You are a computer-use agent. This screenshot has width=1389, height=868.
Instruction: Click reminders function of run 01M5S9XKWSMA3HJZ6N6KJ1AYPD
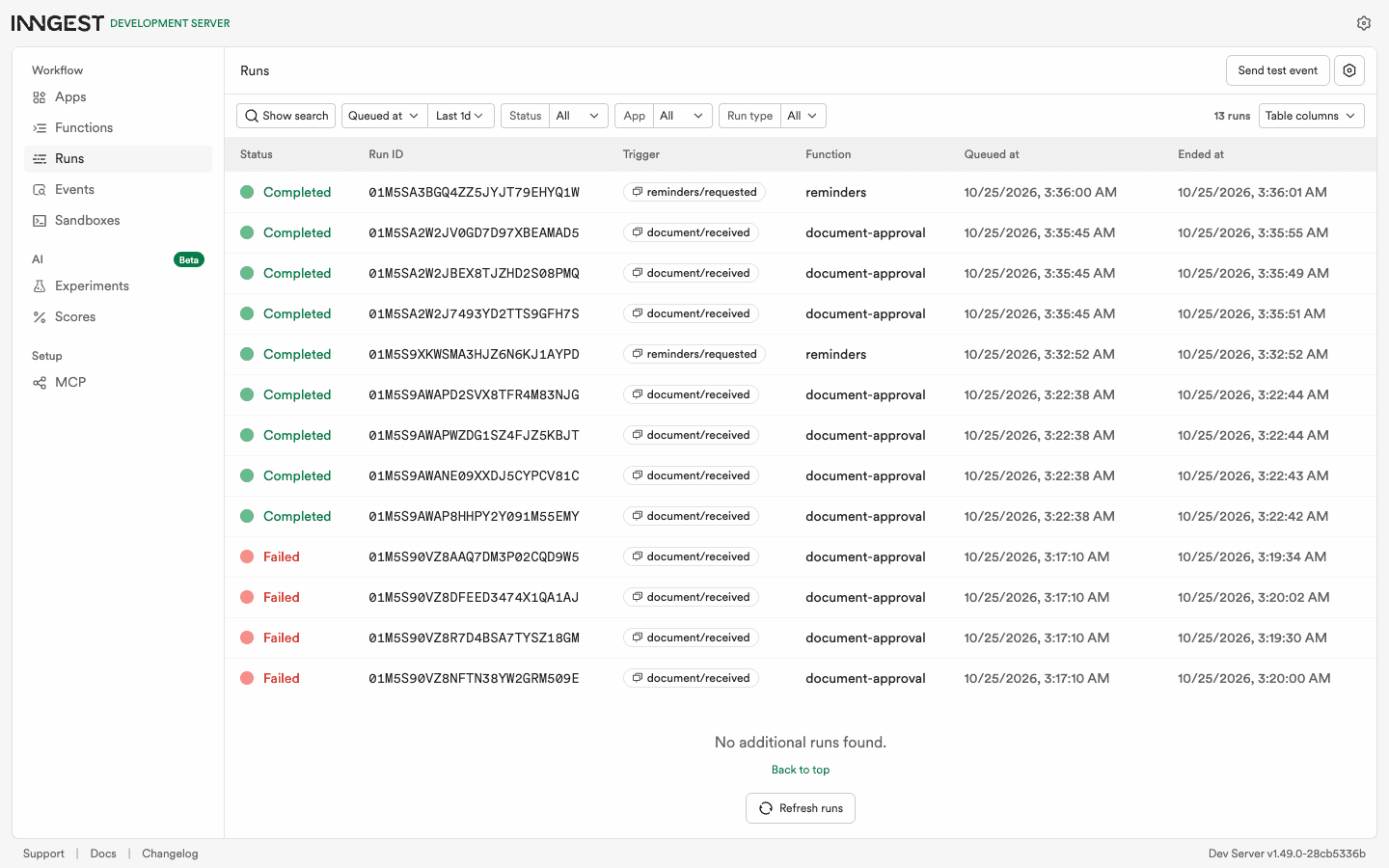836,354
